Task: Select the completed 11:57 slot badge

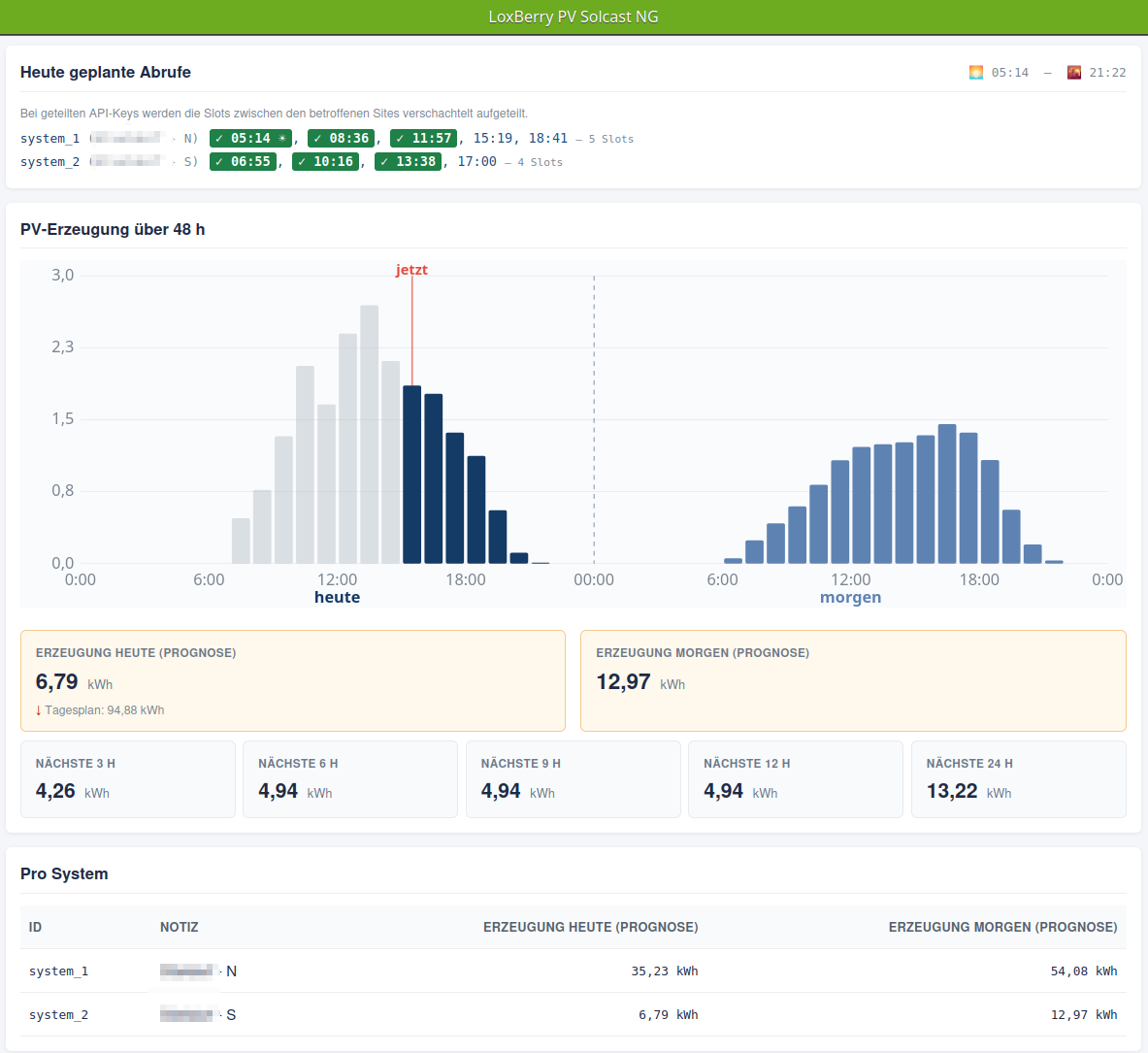Action: [x=424, y=139]
